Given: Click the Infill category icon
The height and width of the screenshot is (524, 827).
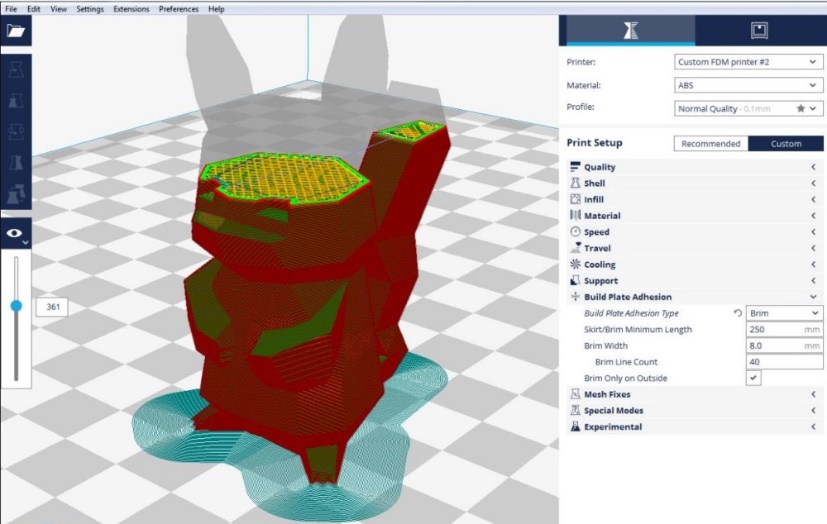Looking at the screenshot, I should tap(575, 199).
